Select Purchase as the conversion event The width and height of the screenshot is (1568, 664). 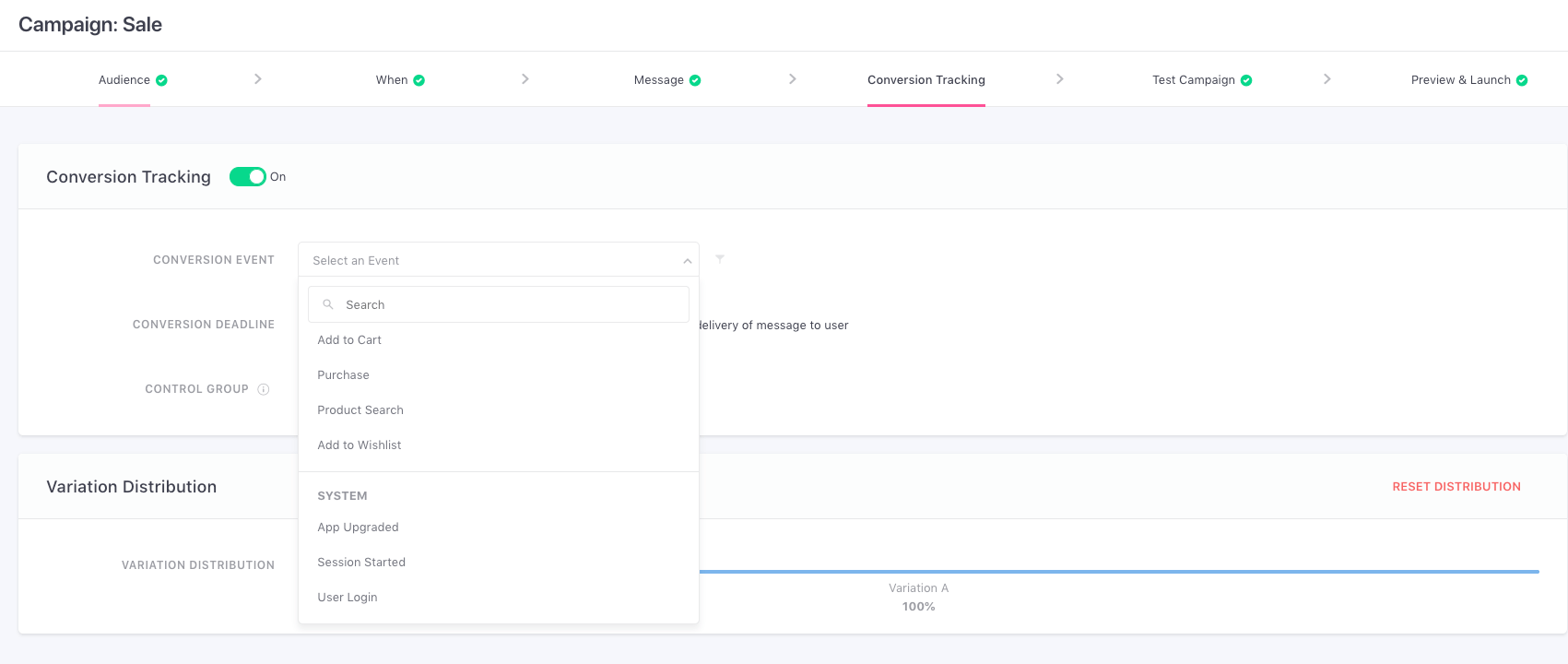point(343,375)
